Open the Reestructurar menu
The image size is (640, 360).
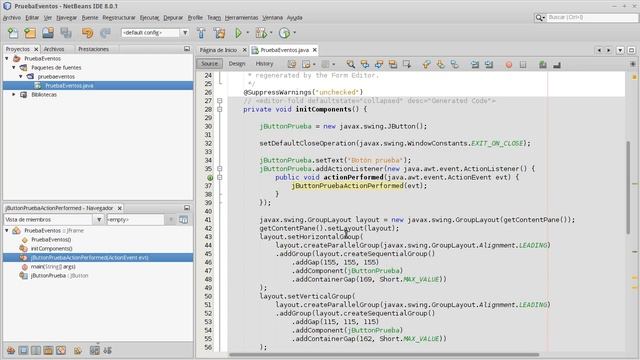119,18
